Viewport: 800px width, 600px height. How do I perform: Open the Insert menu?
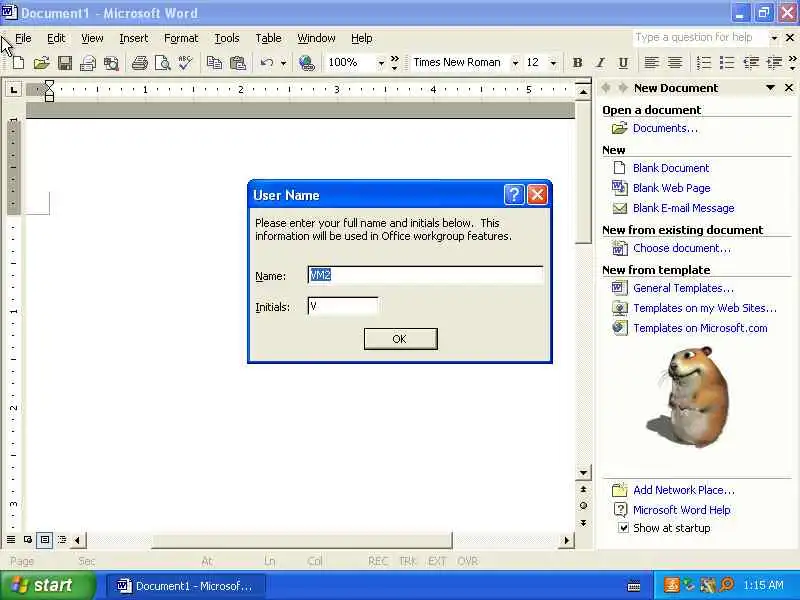click(x=134, y=38)
